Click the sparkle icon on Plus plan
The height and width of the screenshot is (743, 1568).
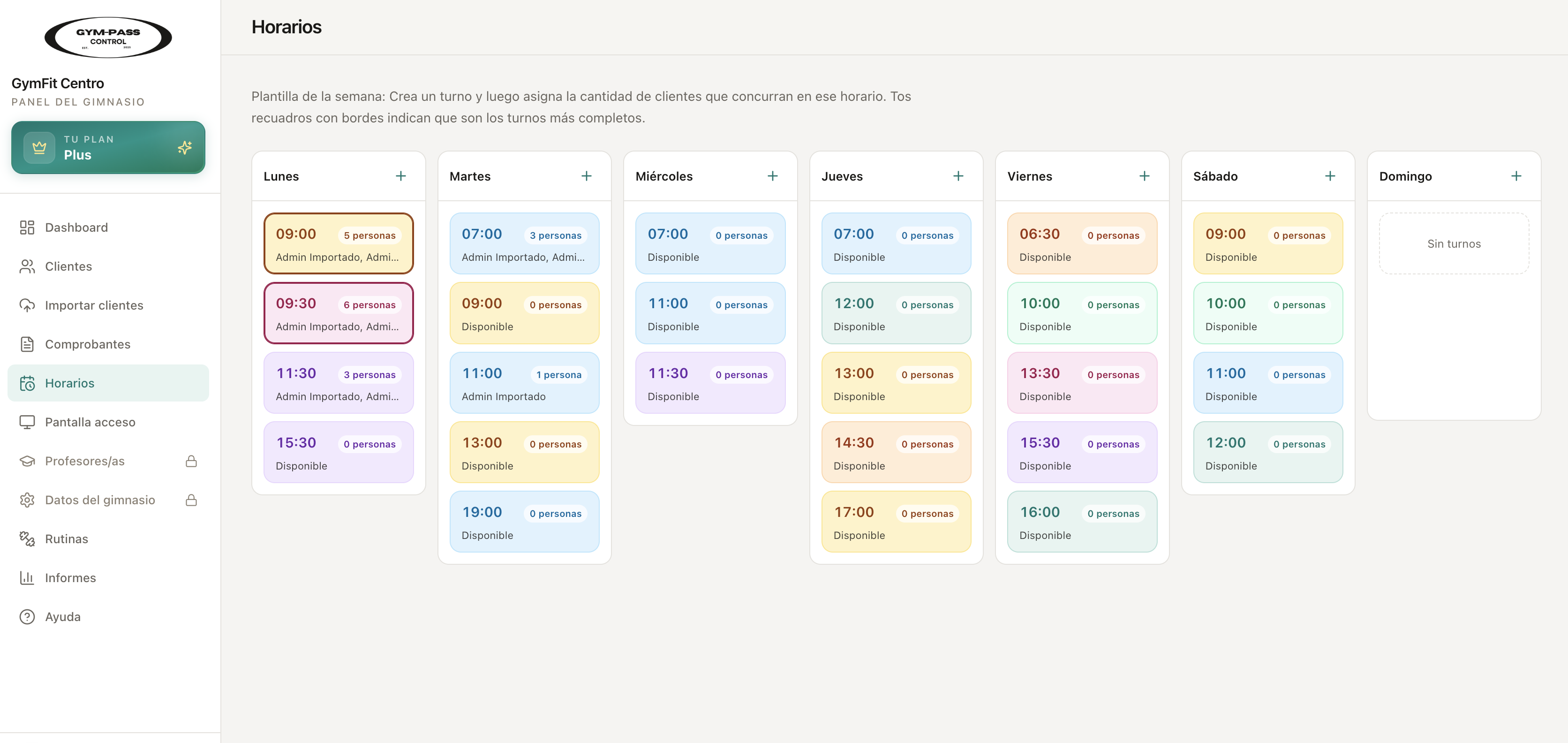(x=185, y=147)
